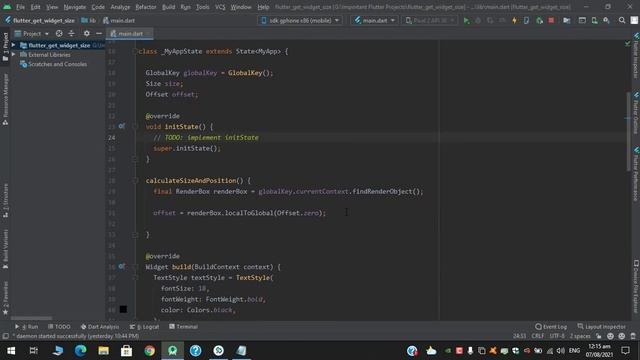
Task: Open SDK Manager icon in toolbar
Action: tap(607, 20)
